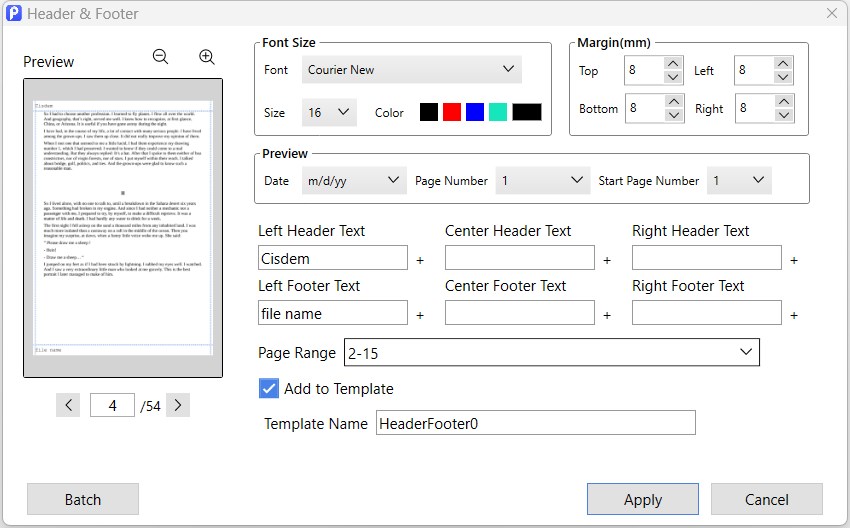The image size is (850, 528).
Task: Go to previous preview page arrow
Action: [x=68, y=405]
